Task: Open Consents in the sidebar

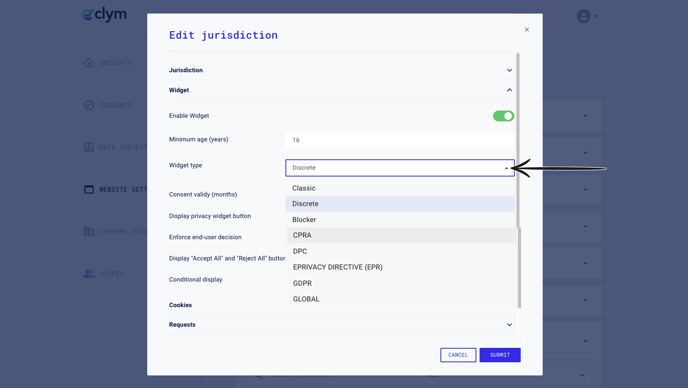Action: (x=108, y=105)
